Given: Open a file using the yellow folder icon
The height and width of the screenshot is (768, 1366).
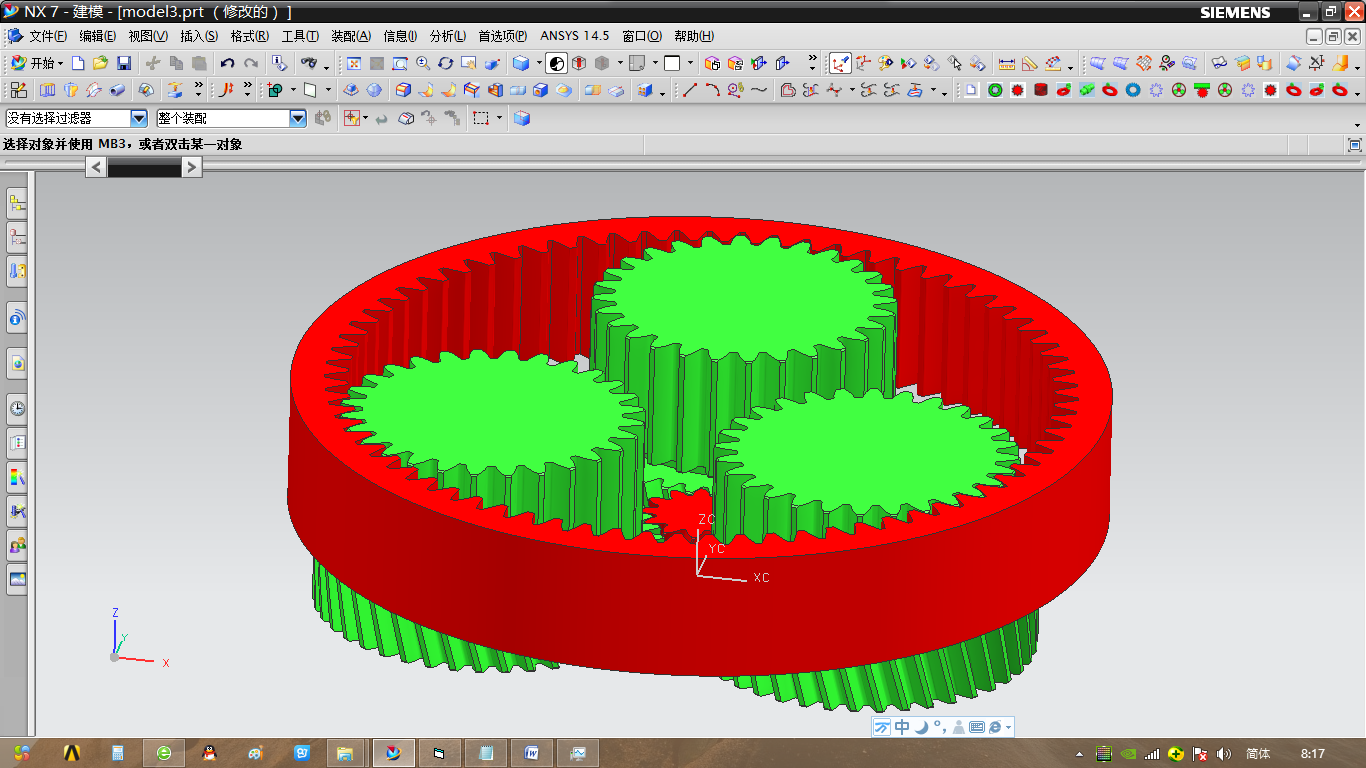Looking at the screenshot, I should 100,63.
